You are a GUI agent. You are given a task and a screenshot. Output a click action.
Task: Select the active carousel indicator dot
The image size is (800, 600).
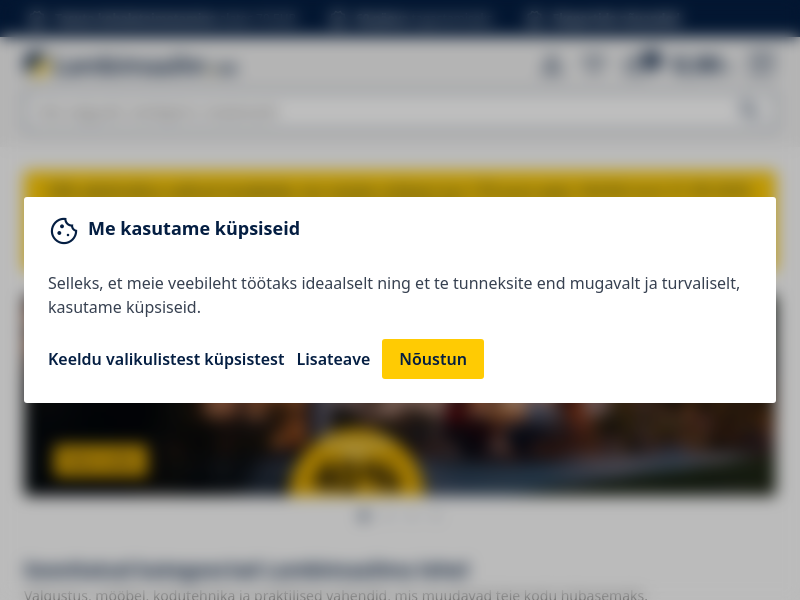(x=364, y=517)
